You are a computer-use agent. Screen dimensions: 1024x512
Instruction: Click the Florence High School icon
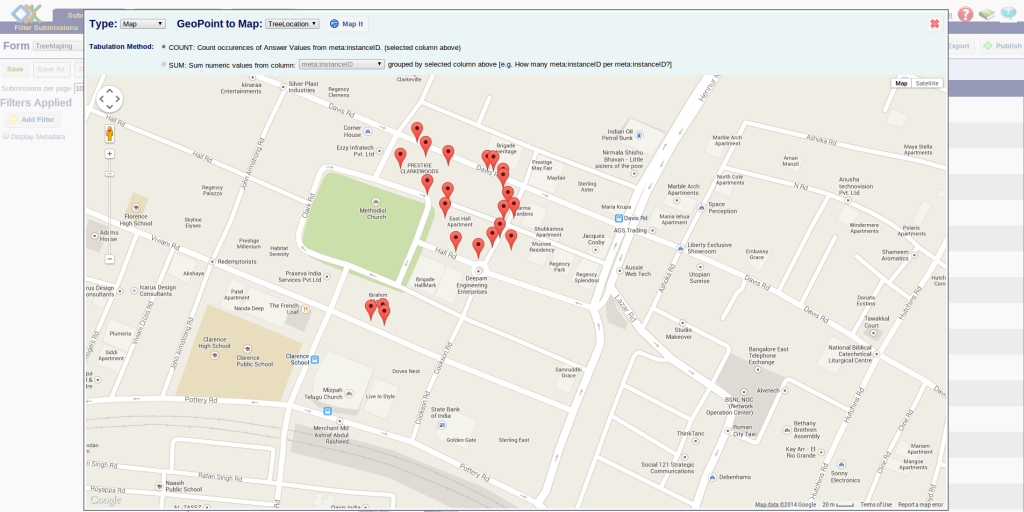[x=136, y=207]
